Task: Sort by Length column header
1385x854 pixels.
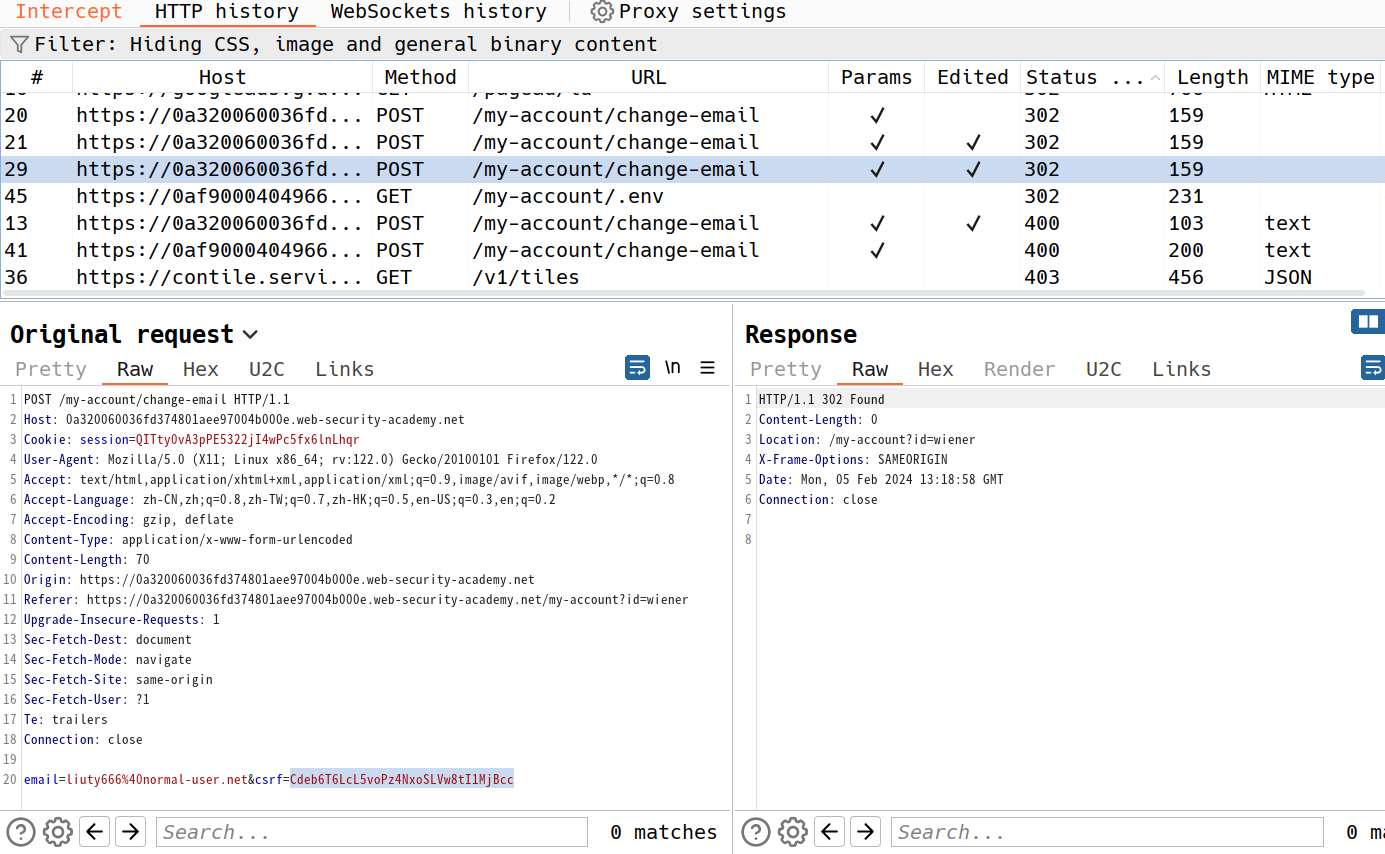Action: pyautogui.click(x=1212, y=77)
